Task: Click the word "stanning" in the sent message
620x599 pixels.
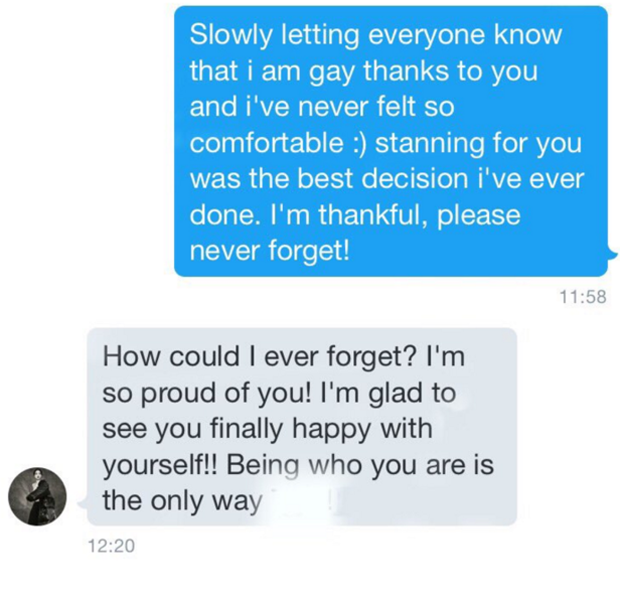Action: [x=429, y=144]
